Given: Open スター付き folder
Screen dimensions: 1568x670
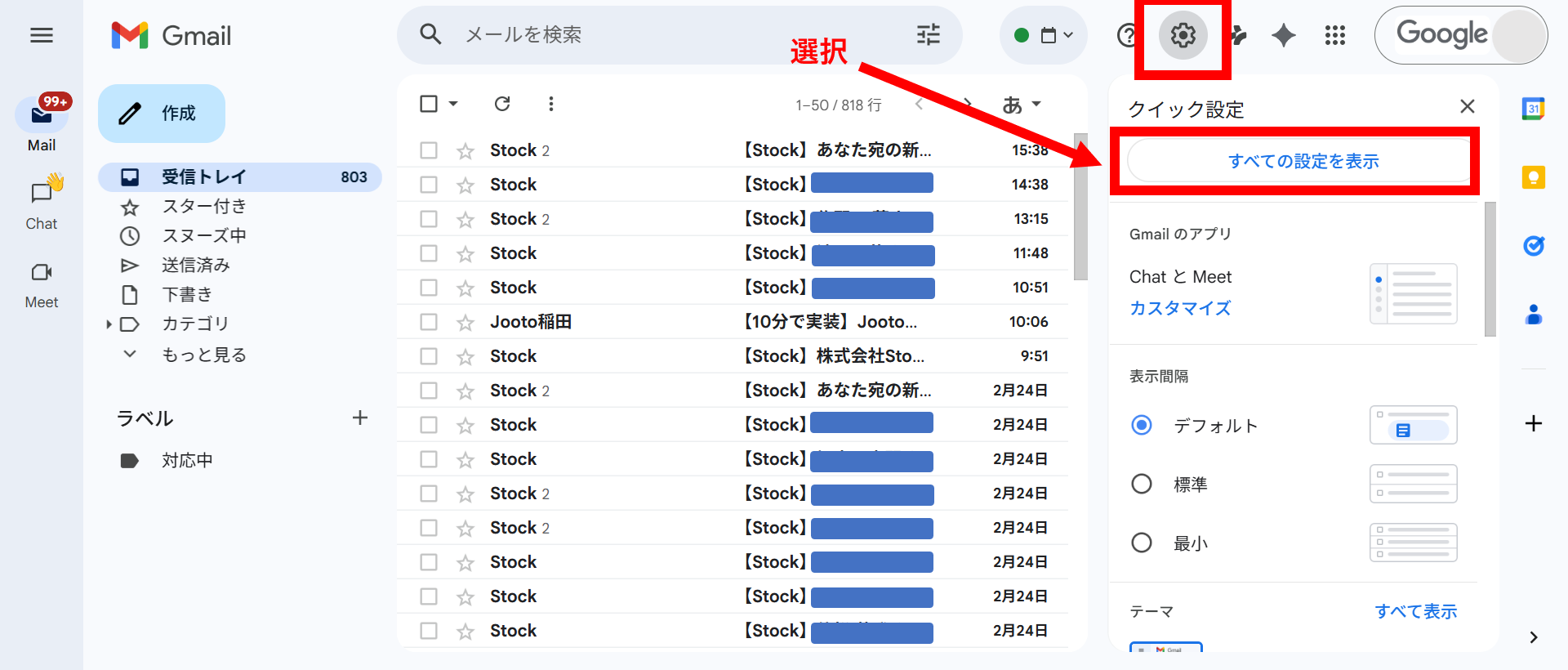Looking at the screenshot, I should [204, 206].
